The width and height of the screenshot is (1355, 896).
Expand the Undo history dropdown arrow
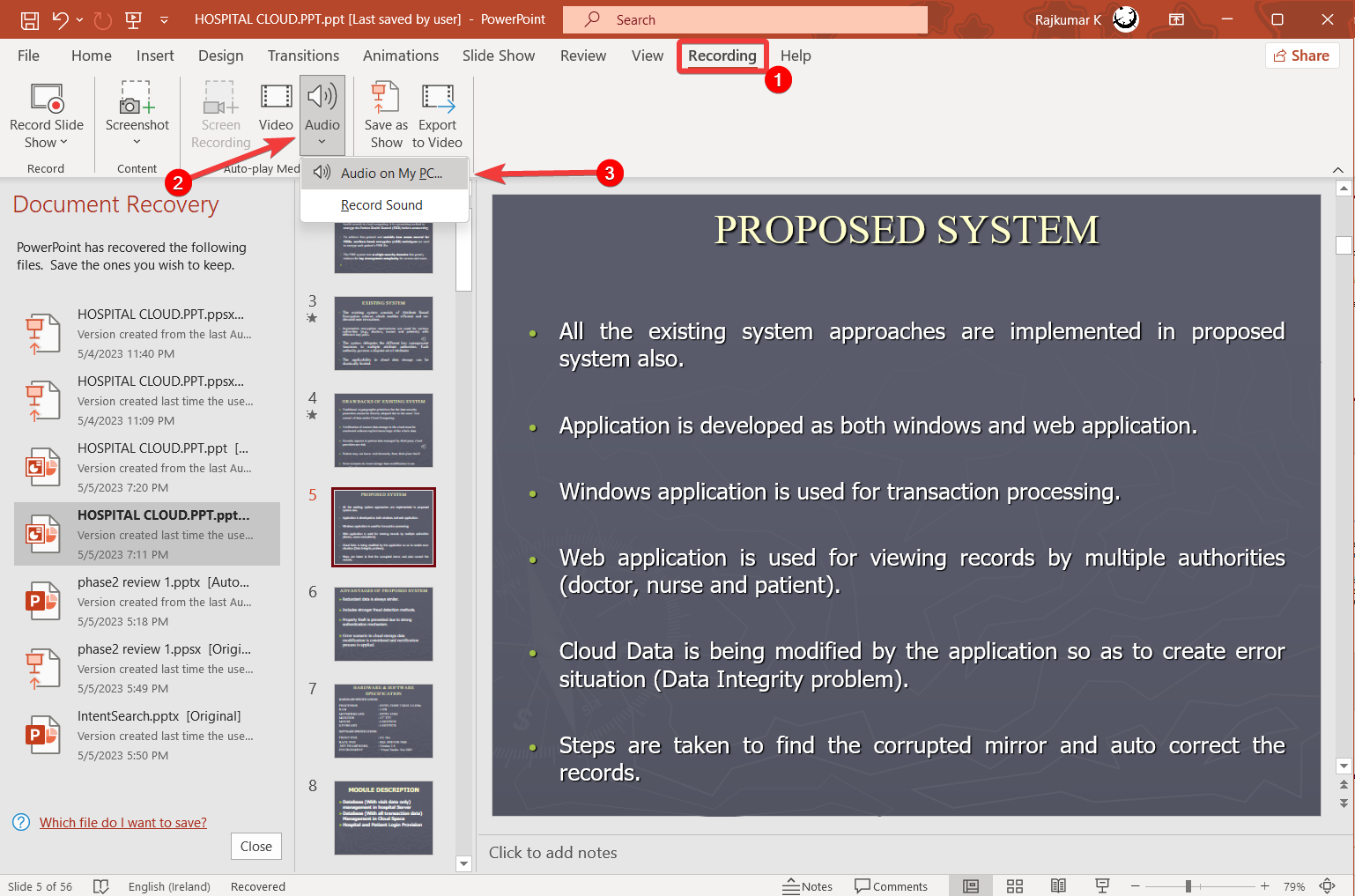tap(79, 19)
